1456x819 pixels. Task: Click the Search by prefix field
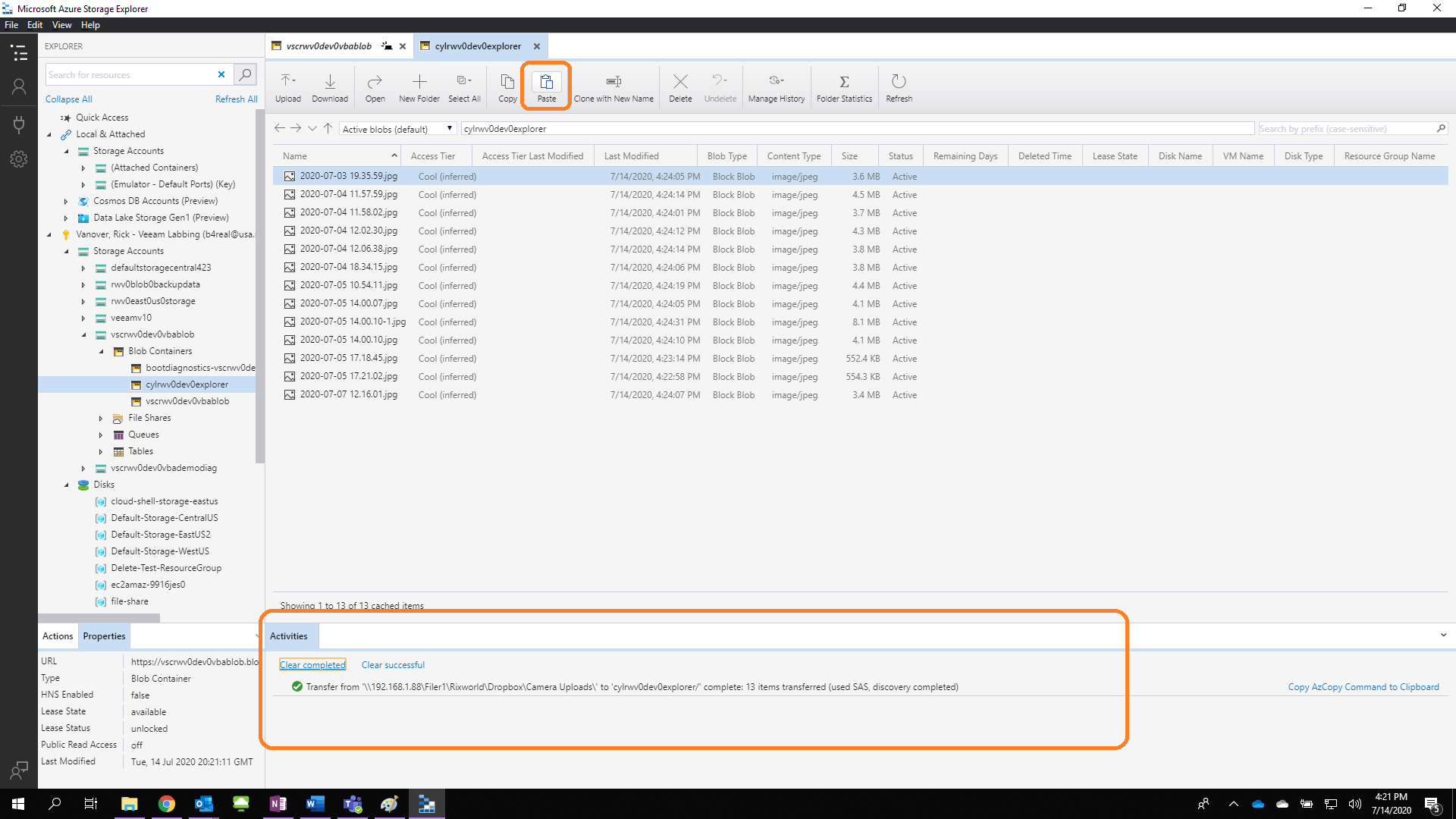pyautogui.click(x=1345, y=129)
